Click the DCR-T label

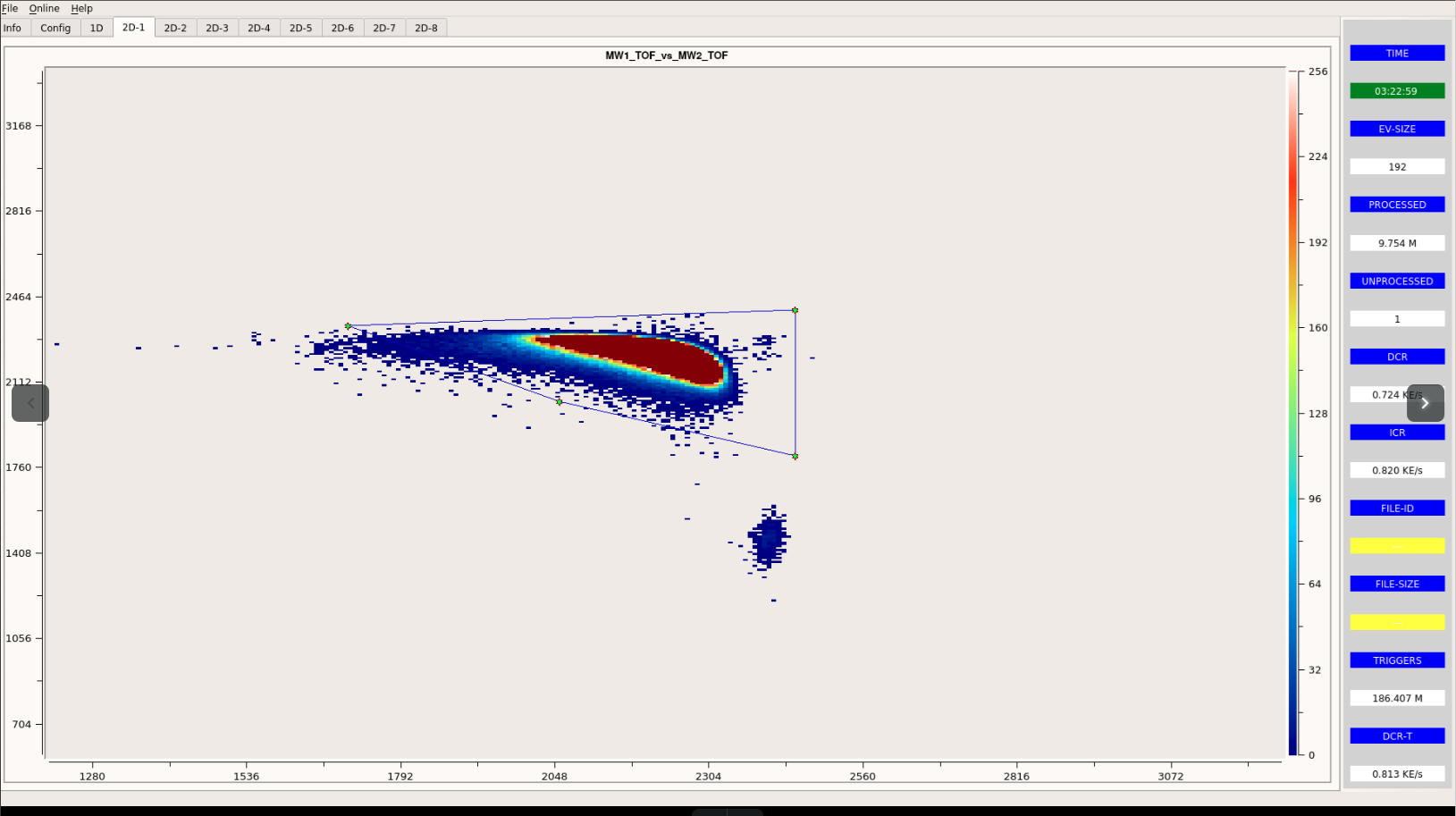1397,736
